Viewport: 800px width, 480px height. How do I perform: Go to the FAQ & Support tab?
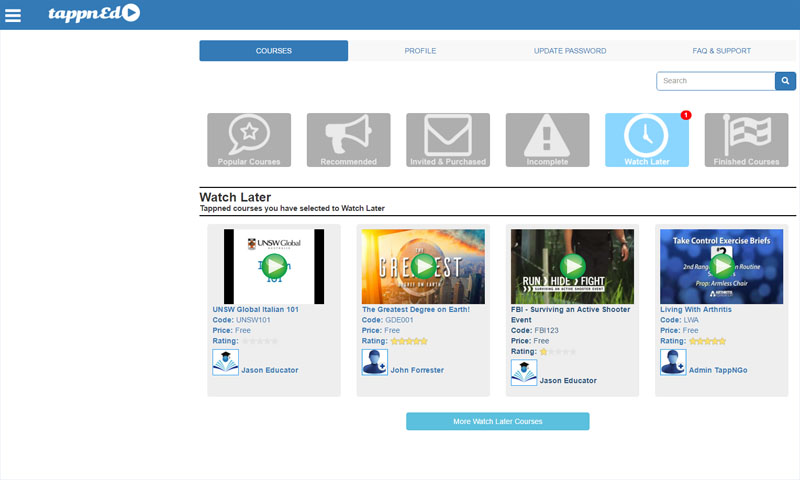(x=721, y=51)
